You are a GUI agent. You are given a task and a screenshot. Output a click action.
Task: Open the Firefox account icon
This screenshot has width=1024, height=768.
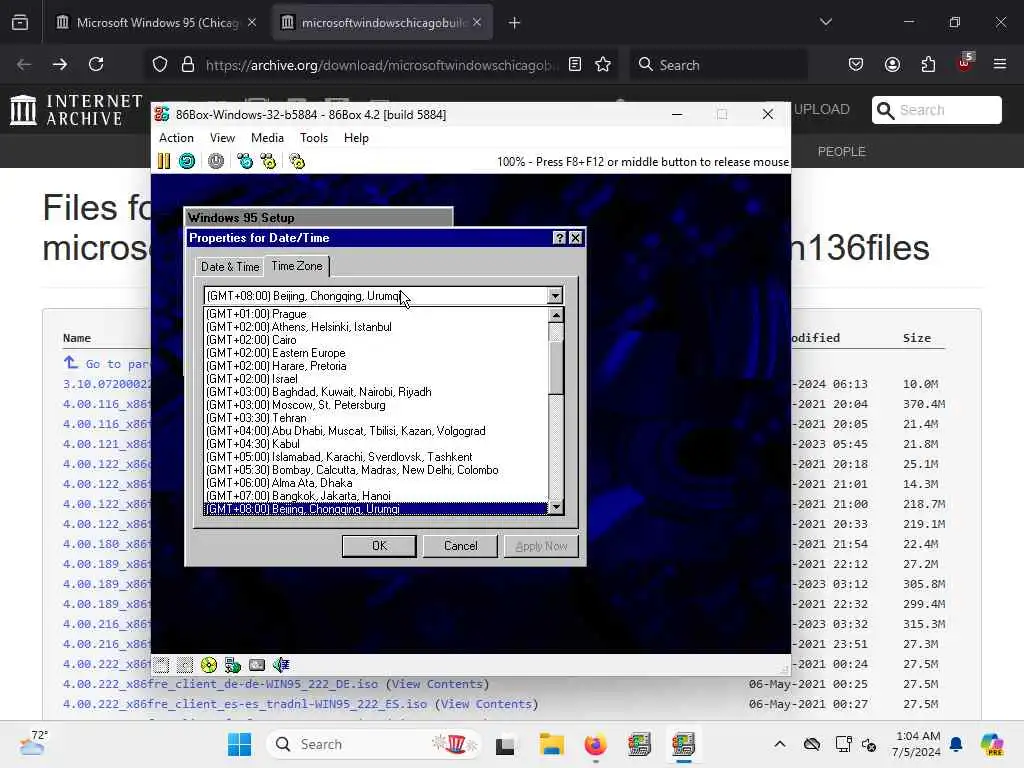tap(892, 65)
